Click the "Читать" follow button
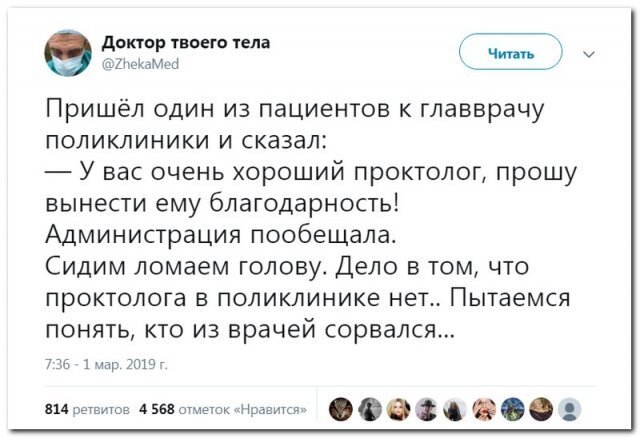This screenshot has height=438, width=640. [510, 52]
